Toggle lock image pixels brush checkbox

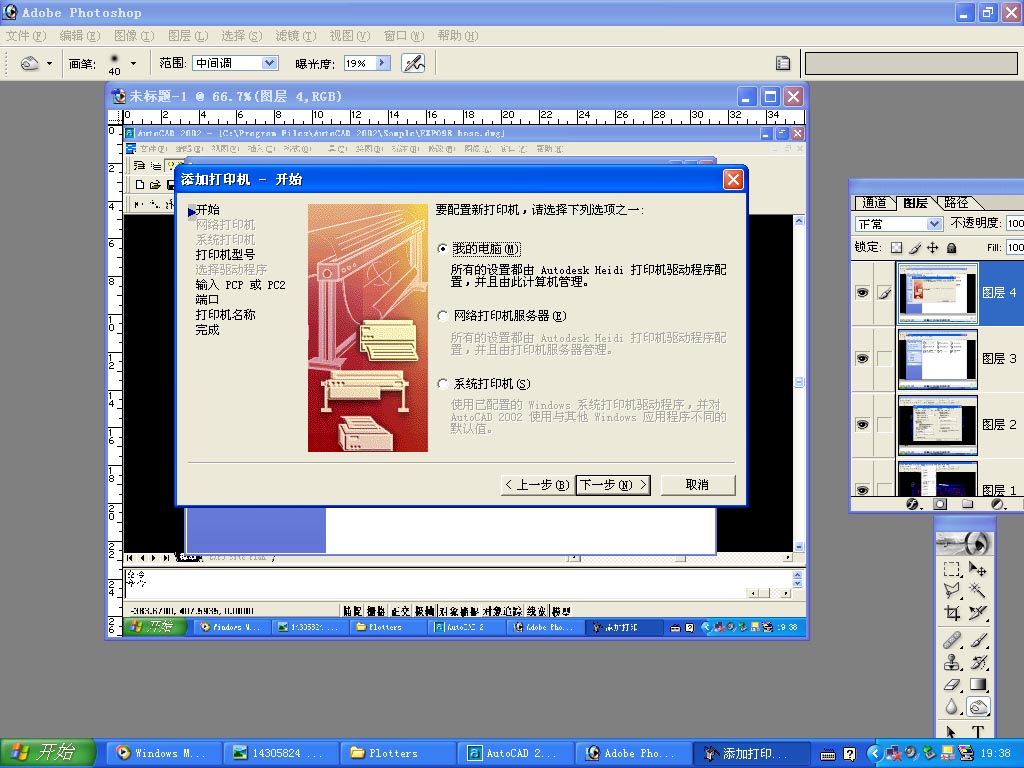click(x=915, y=248)
